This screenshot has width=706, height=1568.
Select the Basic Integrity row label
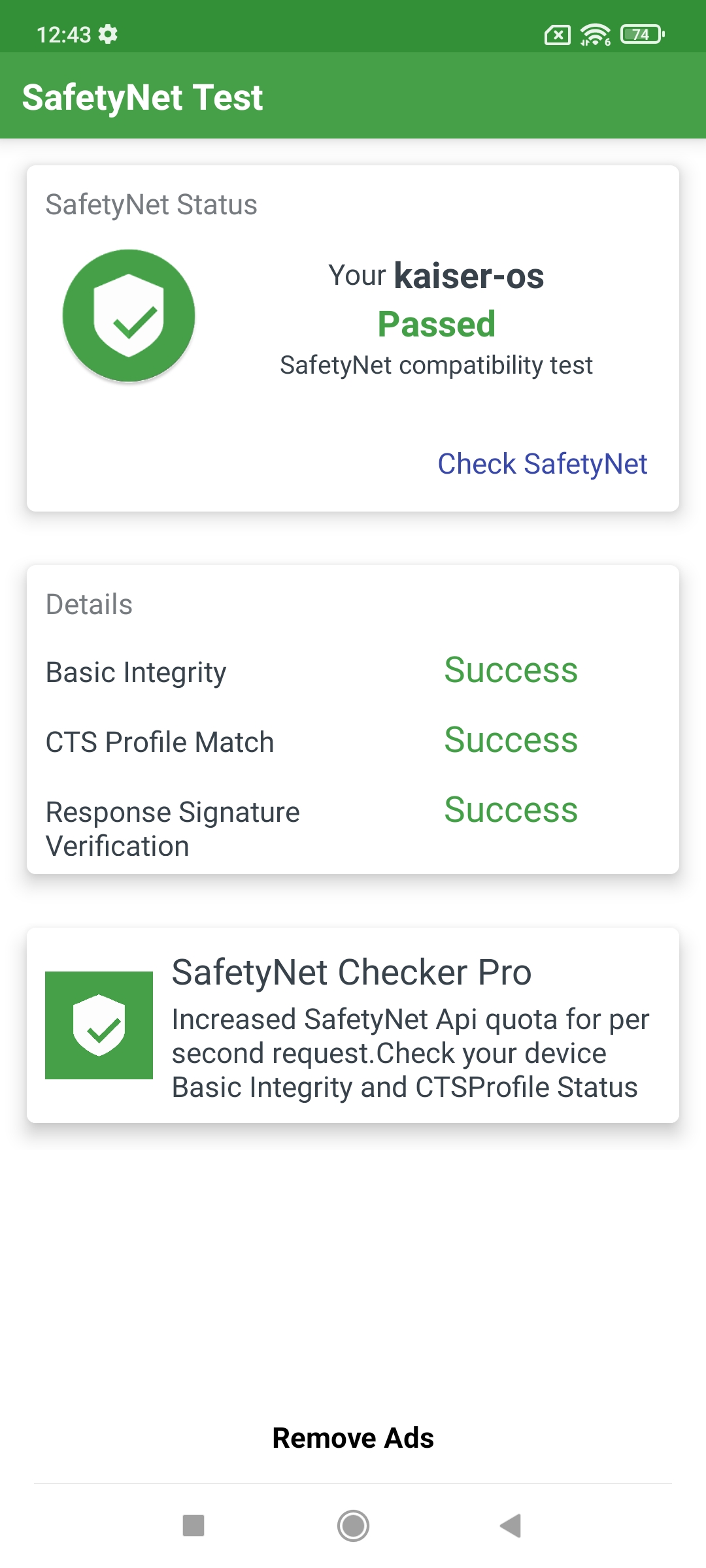click(136, 673)
